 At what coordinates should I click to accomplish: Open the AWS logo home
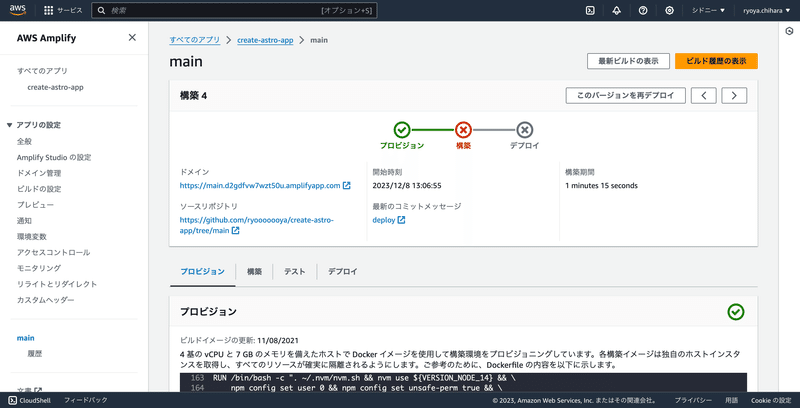click(x=19, y=10)
